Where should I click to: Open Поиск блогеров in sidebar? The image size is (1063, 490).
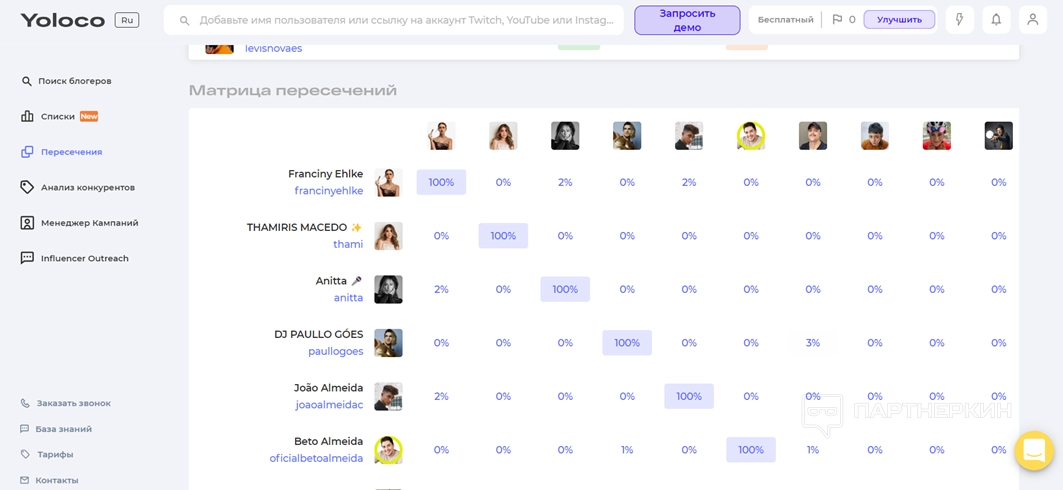74,81
